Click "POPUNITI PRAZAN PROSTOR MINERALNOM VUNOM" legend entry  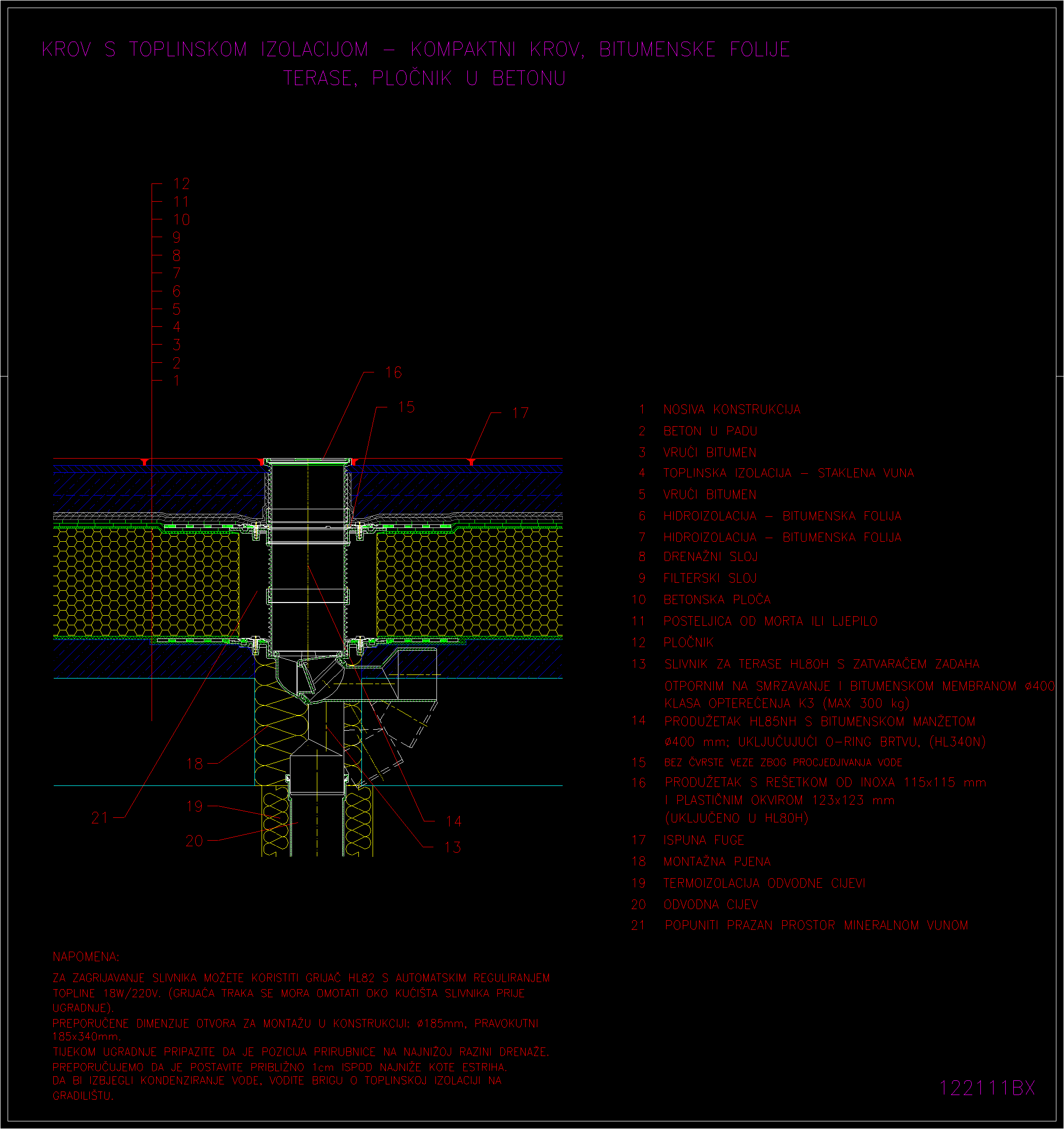816,926
